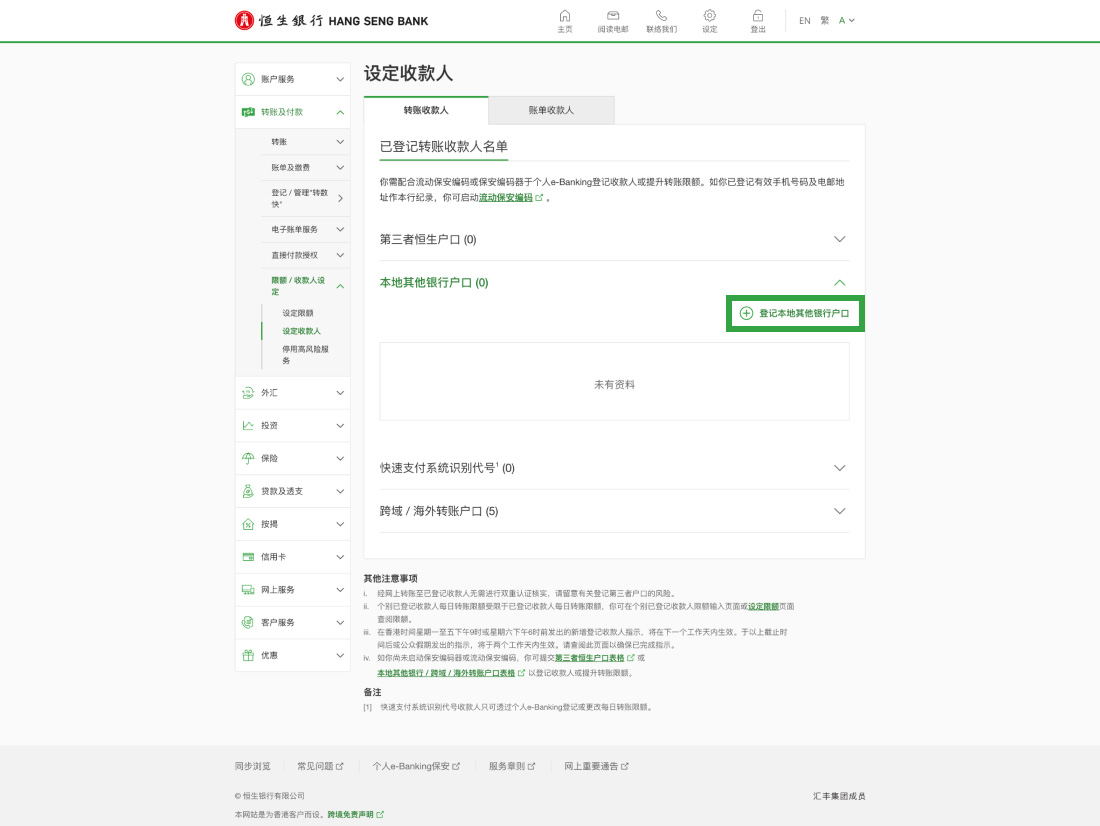1100x826 pixels.
Task: Open the font size A dropdown
Action: [x=846, y=20]
